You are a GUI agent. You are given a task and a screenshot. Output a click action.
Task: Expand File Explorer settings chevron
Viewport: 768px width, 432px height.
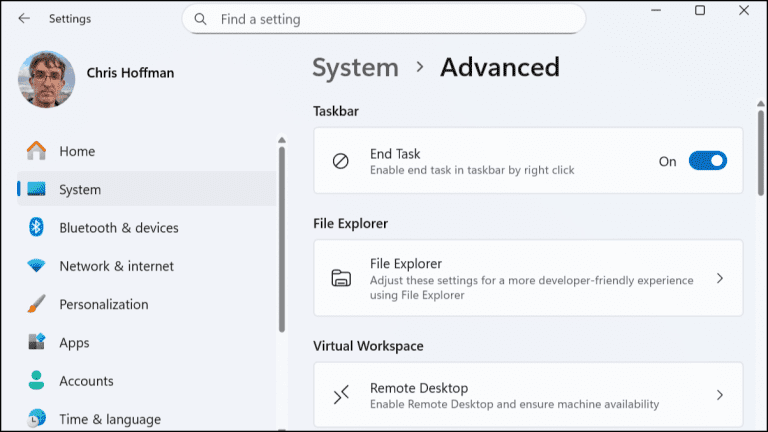click(x=720, y=279)
